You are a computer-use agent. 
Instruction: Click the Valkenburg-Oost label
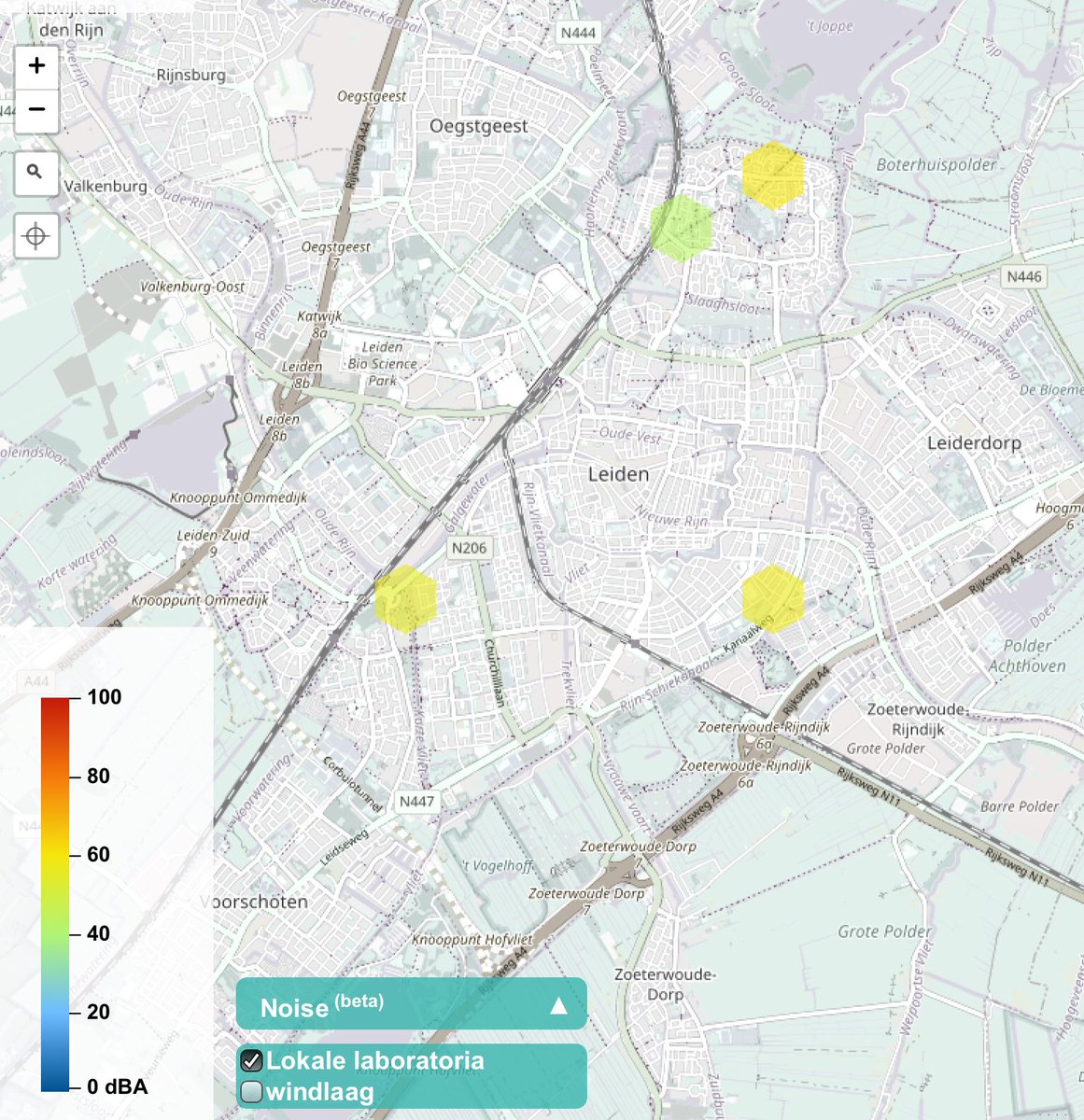coord(192,287)
